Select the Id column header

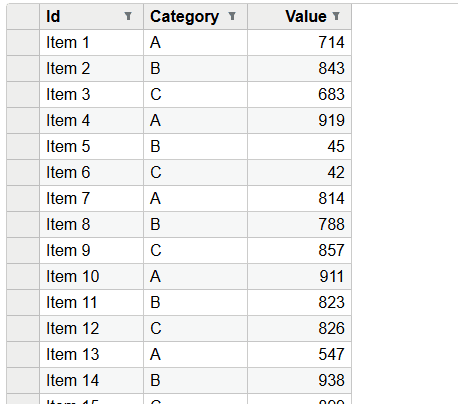[x=92, y=16]
